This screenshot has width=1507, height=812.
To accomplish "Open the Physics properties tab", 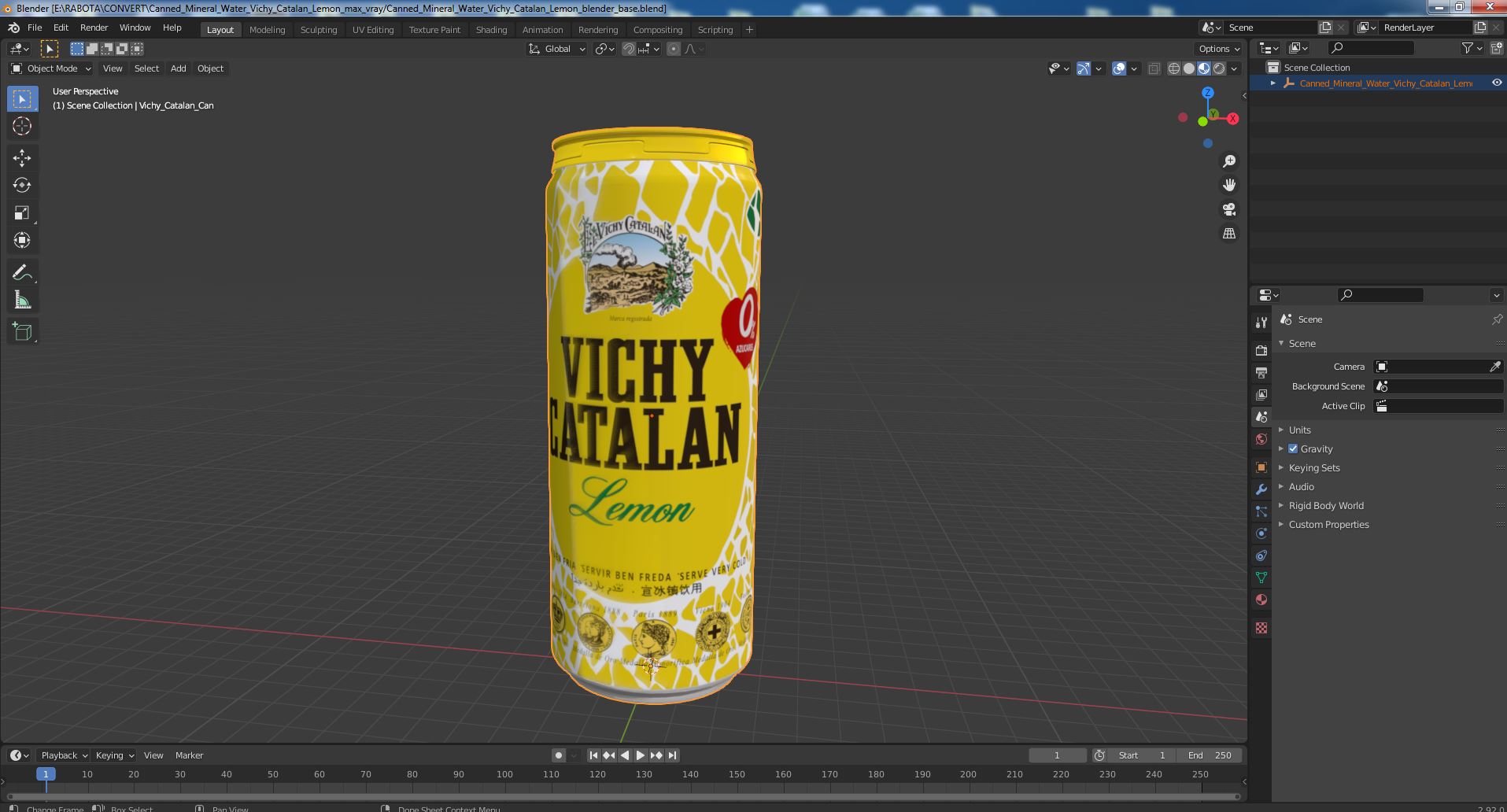I will pos(1261,533).
